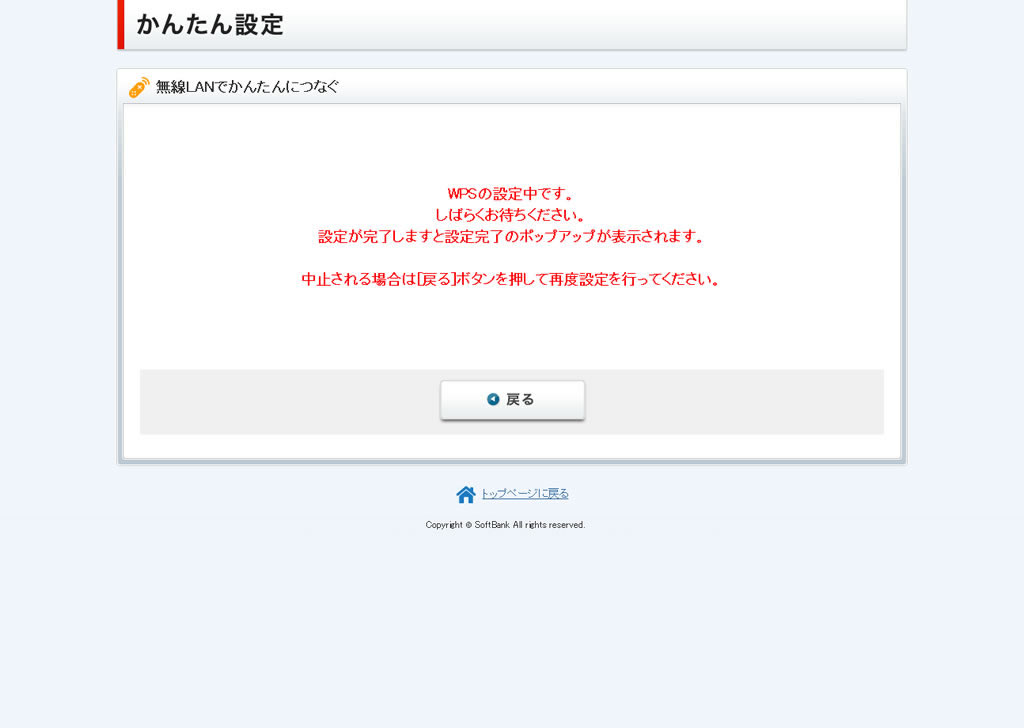Click the しばらくお待ちください message line
Image resolution: width=1024 pixels, height=728 pixels.
coord(511,215)
